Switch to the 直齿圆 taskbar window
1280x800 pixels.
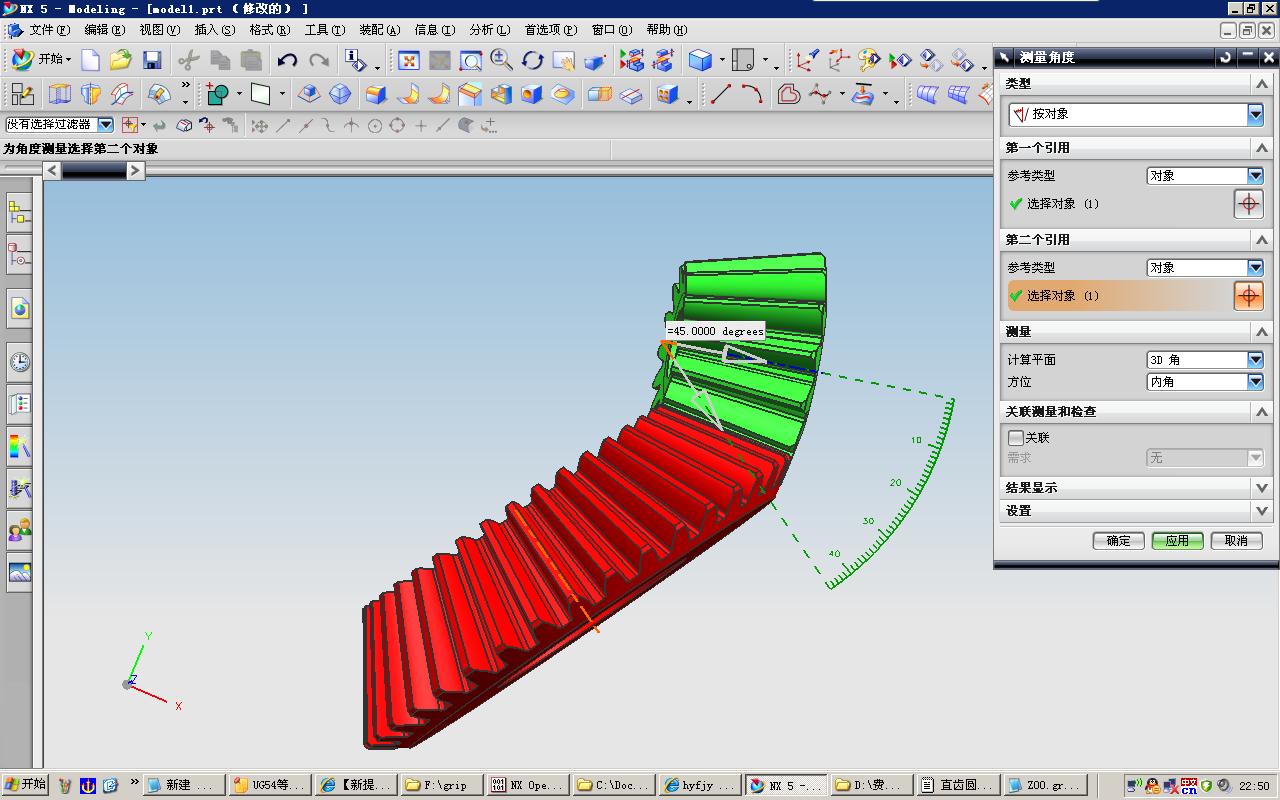click(955, 786)
